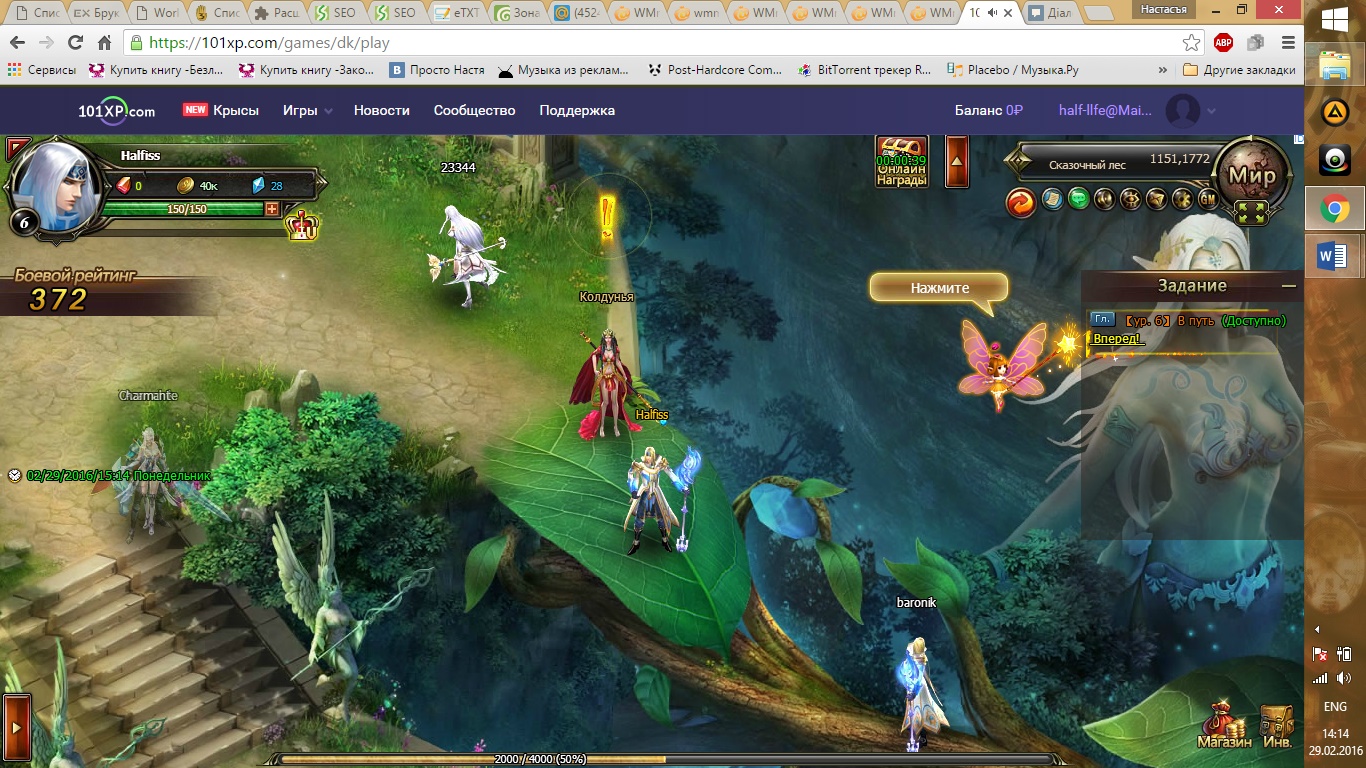Viewport: 1366px width, 768px height.
Task: Open the Поддержка menu item
Action: pos(577,110)
